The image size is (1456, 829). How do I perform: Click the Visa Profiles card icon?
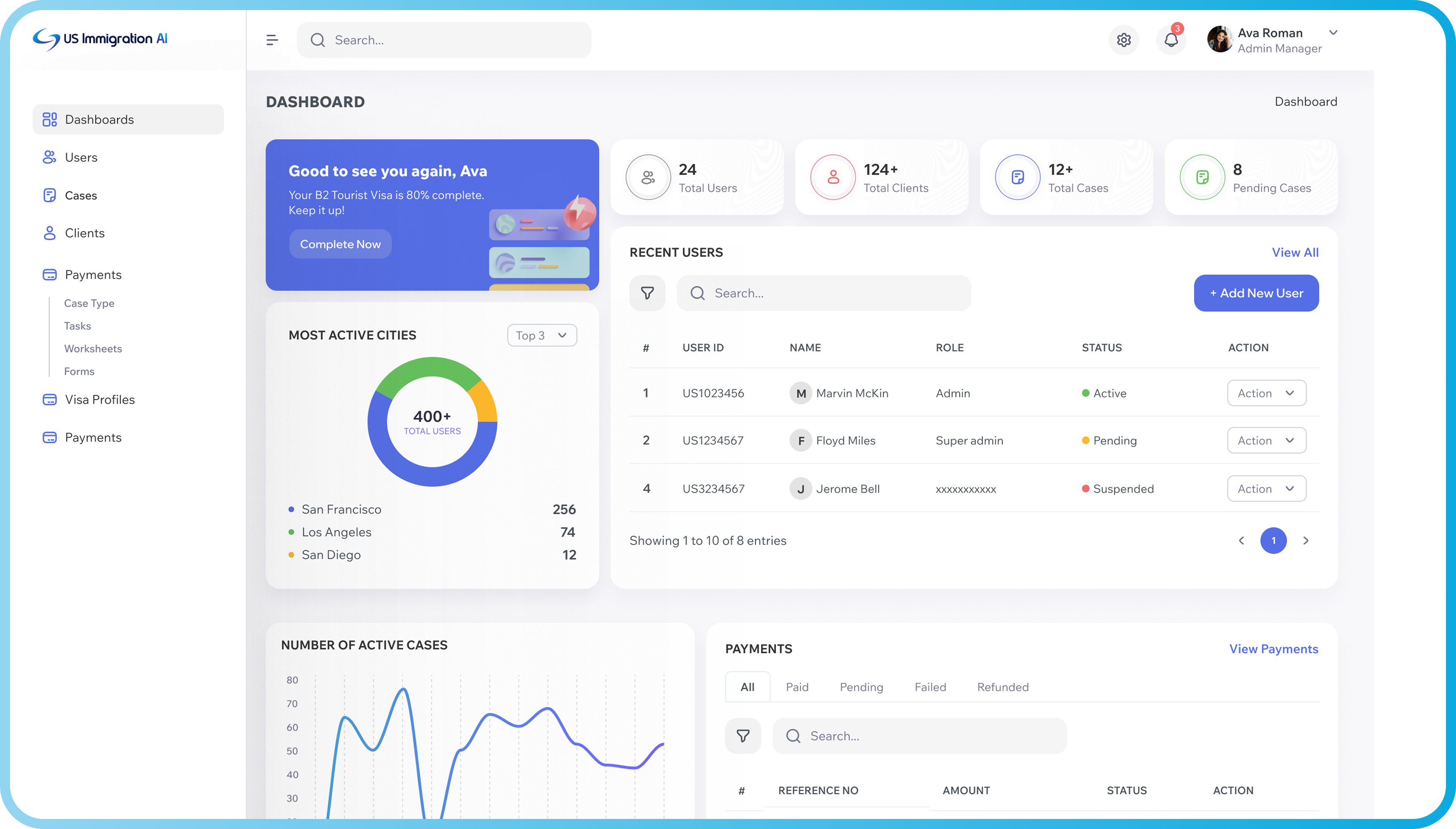(x=50, y=399)
